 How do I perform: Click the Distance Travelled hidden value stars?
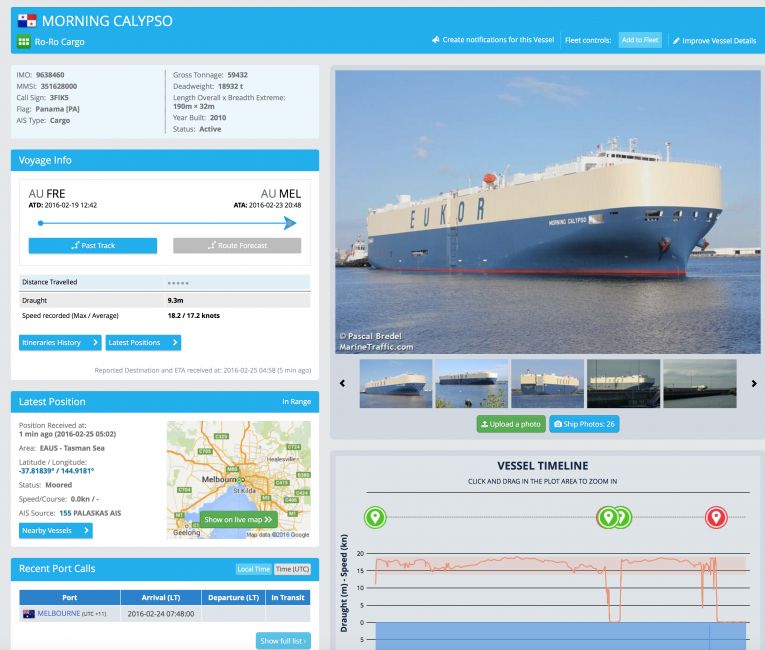point(178,283)
